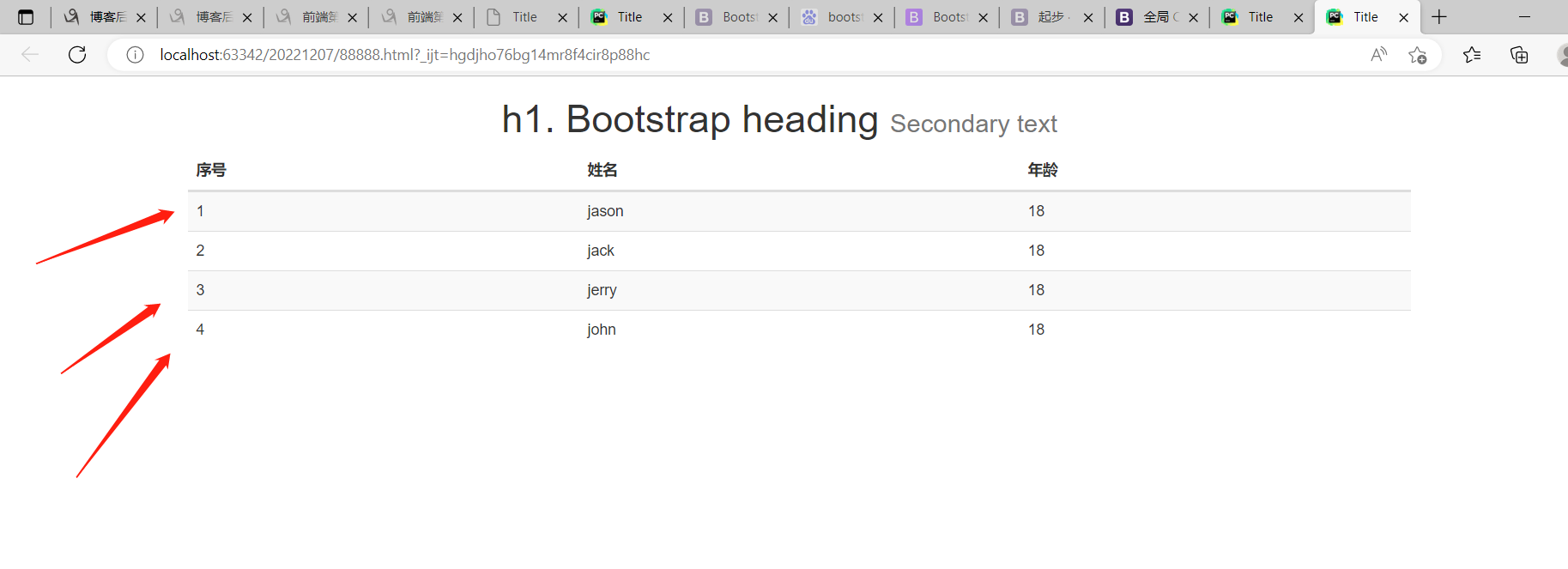1568x569 pixels.
Task: Close the Title tab with blank file icon
Action: (x=562, y=17)
